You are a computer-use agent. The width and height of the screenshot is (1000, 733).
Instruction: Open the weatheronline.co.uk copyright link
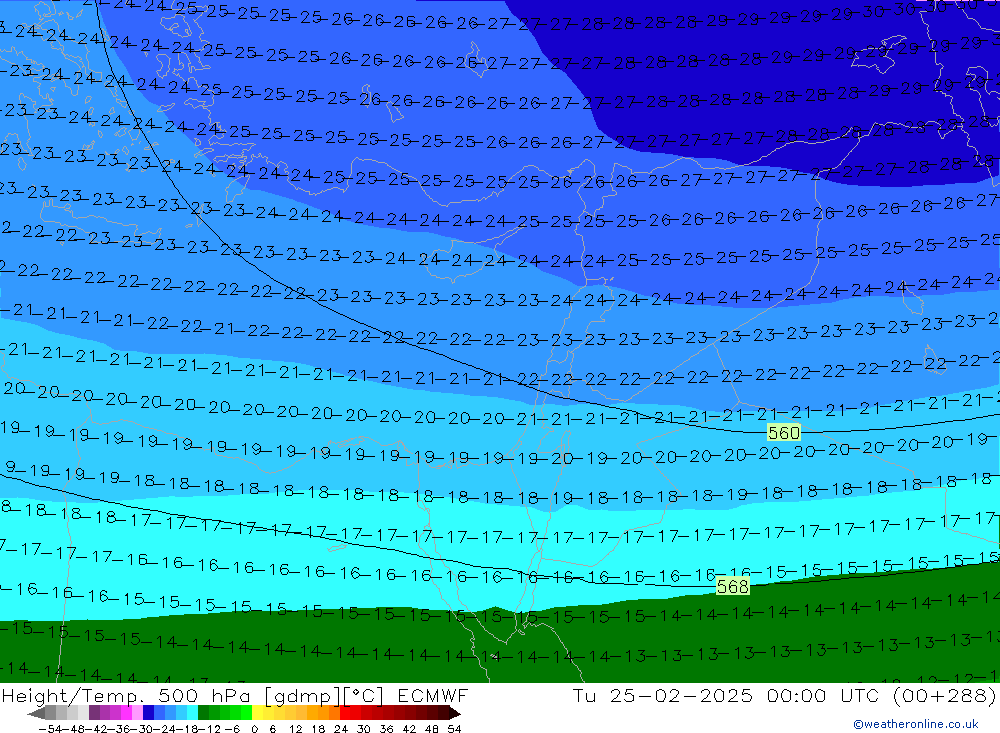[x=915, y=724]
